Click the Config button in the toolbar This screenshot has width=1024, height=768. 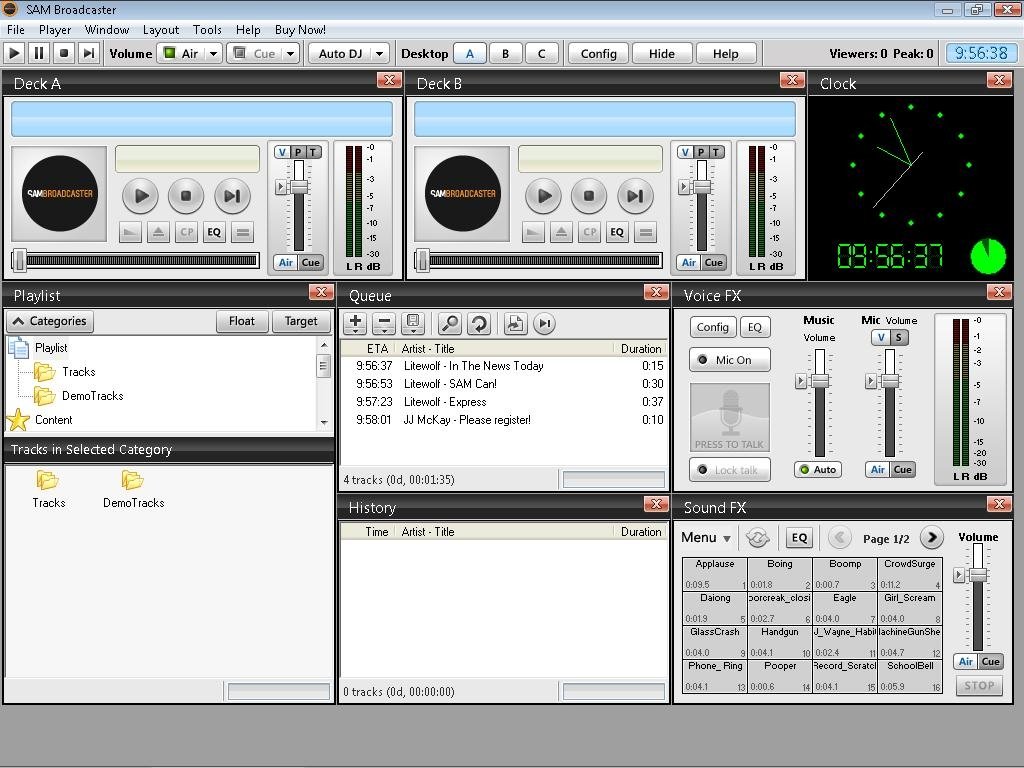tap(598, 54)
